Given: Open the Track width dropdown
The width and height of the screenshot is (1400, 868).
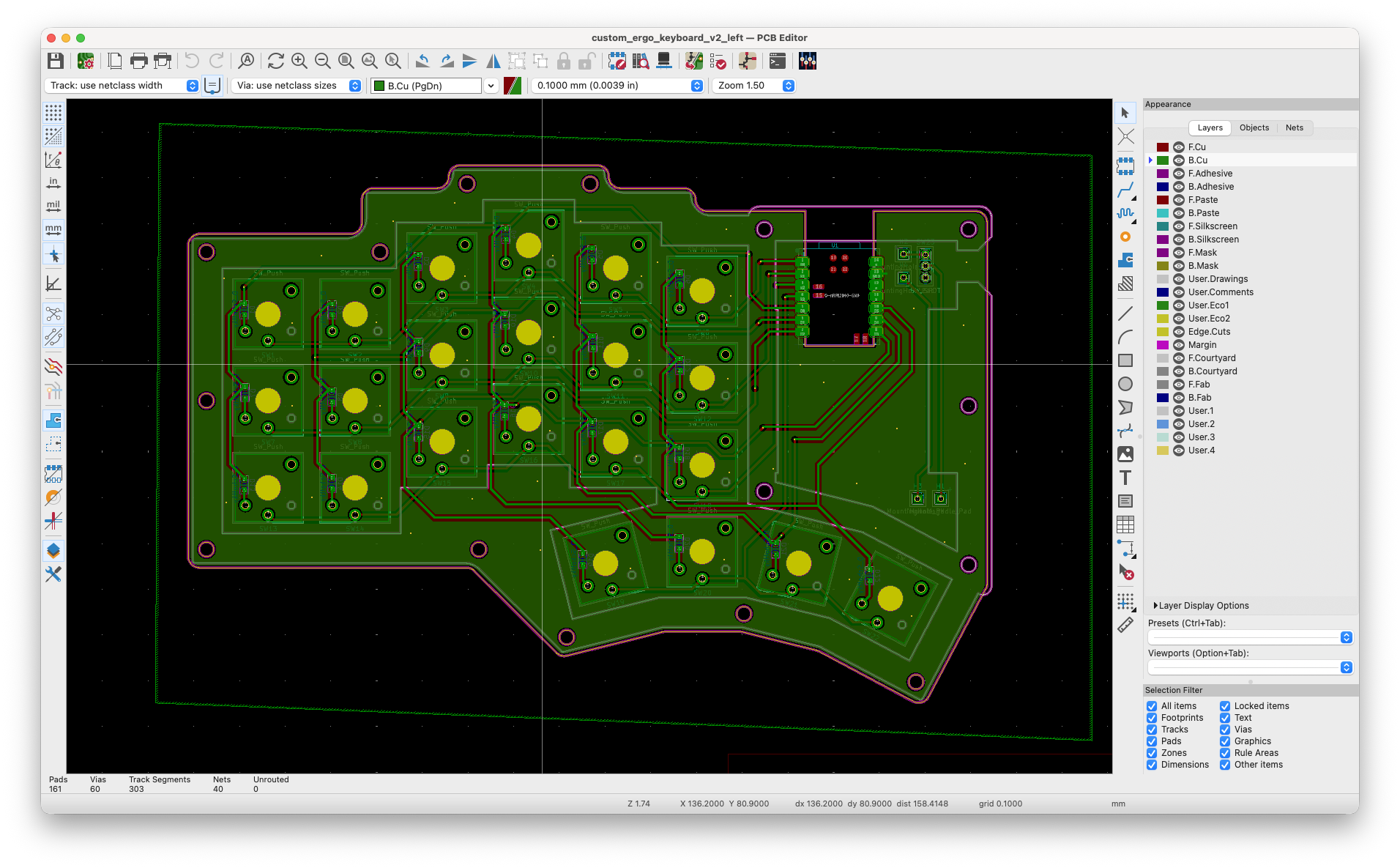Looking at the screenshot, I should [122, 86].
